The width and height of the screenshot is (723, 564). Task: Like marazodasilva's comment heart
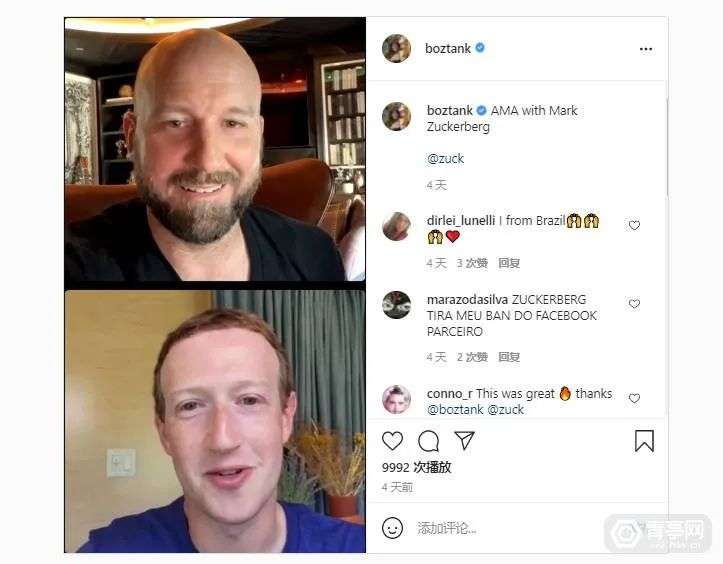point(634,303)
